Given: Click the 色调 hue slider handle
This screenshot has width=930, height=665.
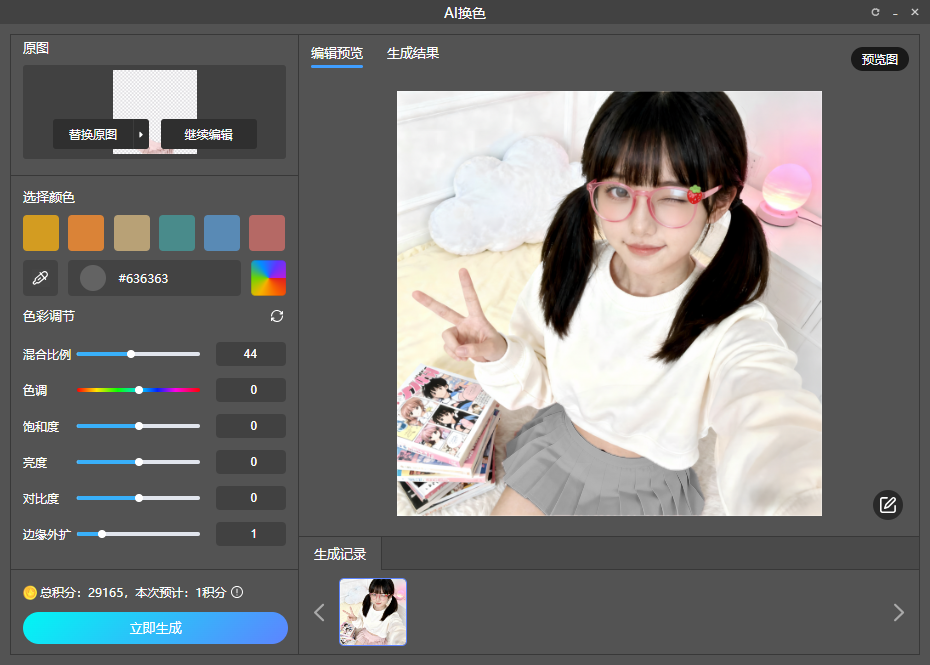Looking at the screenshot, I should [139, 390].
